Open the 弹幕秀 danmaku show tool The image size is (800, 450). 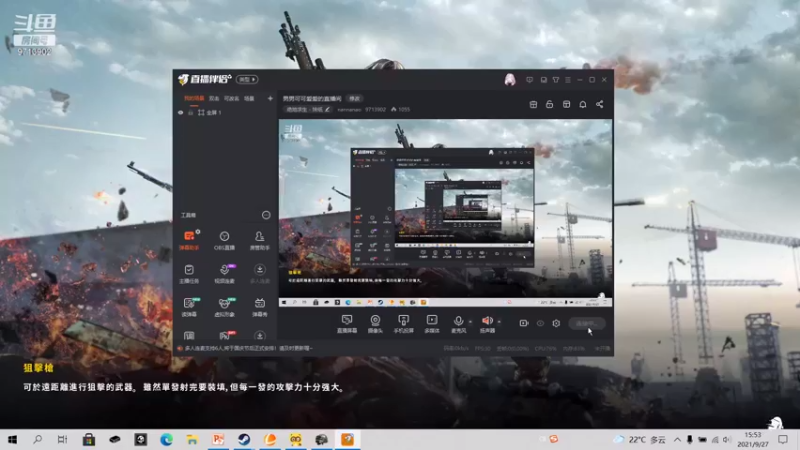pos(259,307)
